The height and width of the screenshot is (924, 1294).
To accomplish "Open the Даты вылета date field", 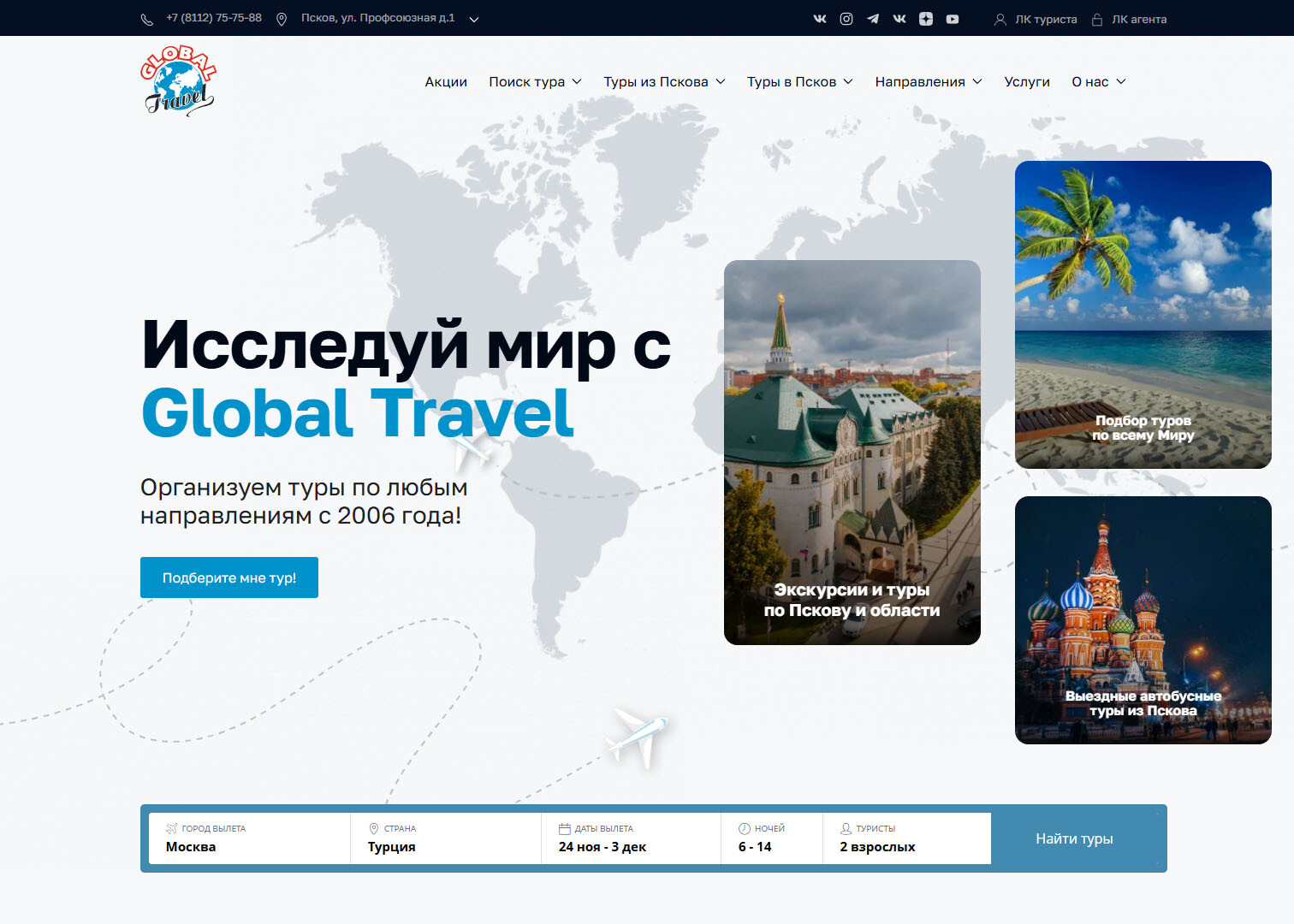I will pyautogui.click(x=630, y=838).
